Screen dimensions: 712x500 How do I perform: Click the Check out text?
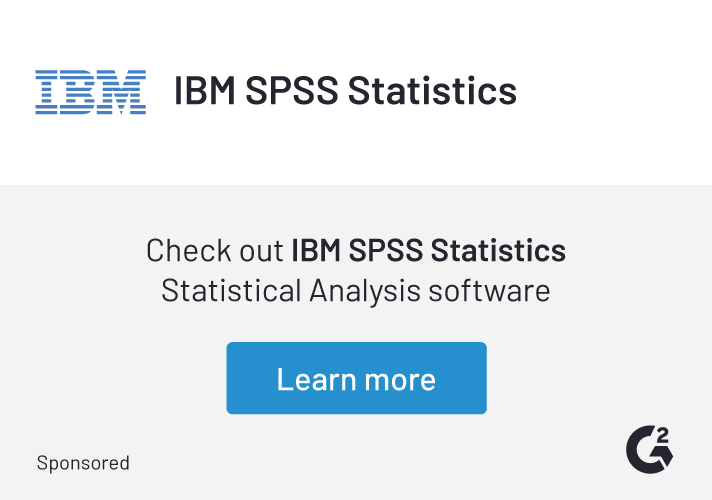(x=215, y=250)
